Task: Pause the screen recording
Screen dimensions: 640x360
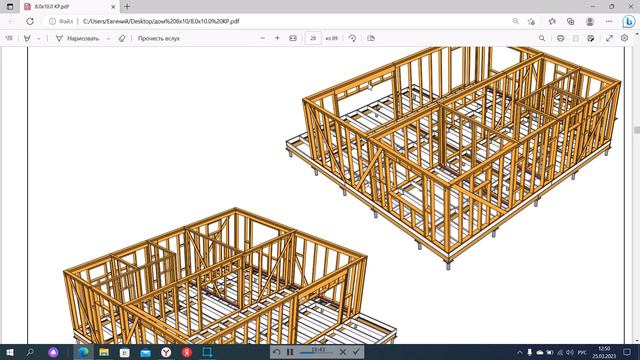Action: coord(290,352)
